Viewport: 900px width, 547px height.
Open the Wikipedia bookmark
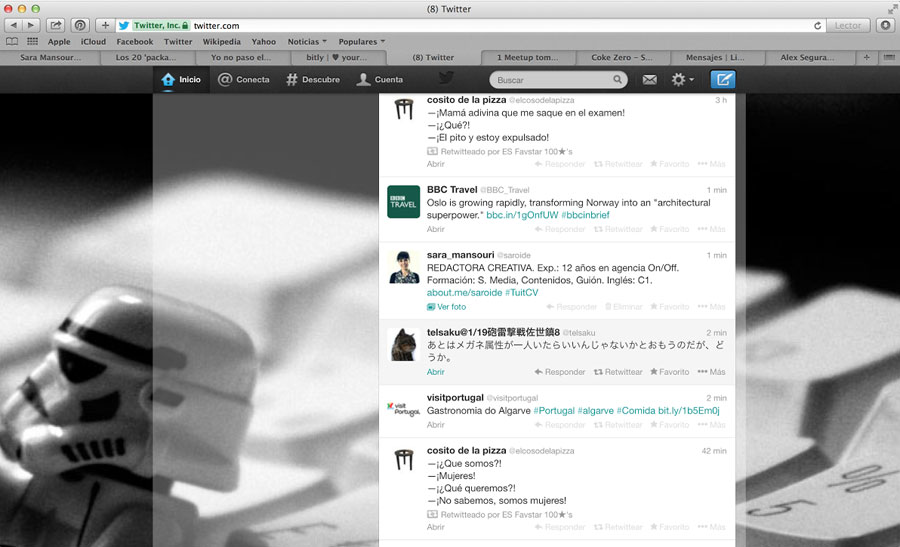pos(222,41)
